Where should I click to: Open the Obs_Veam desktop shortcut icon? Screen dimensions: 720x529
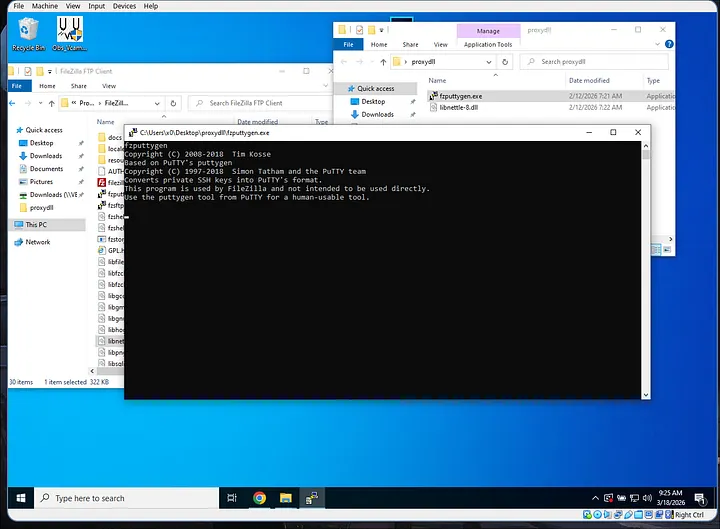pyautogui.click(x=70, y=34)
